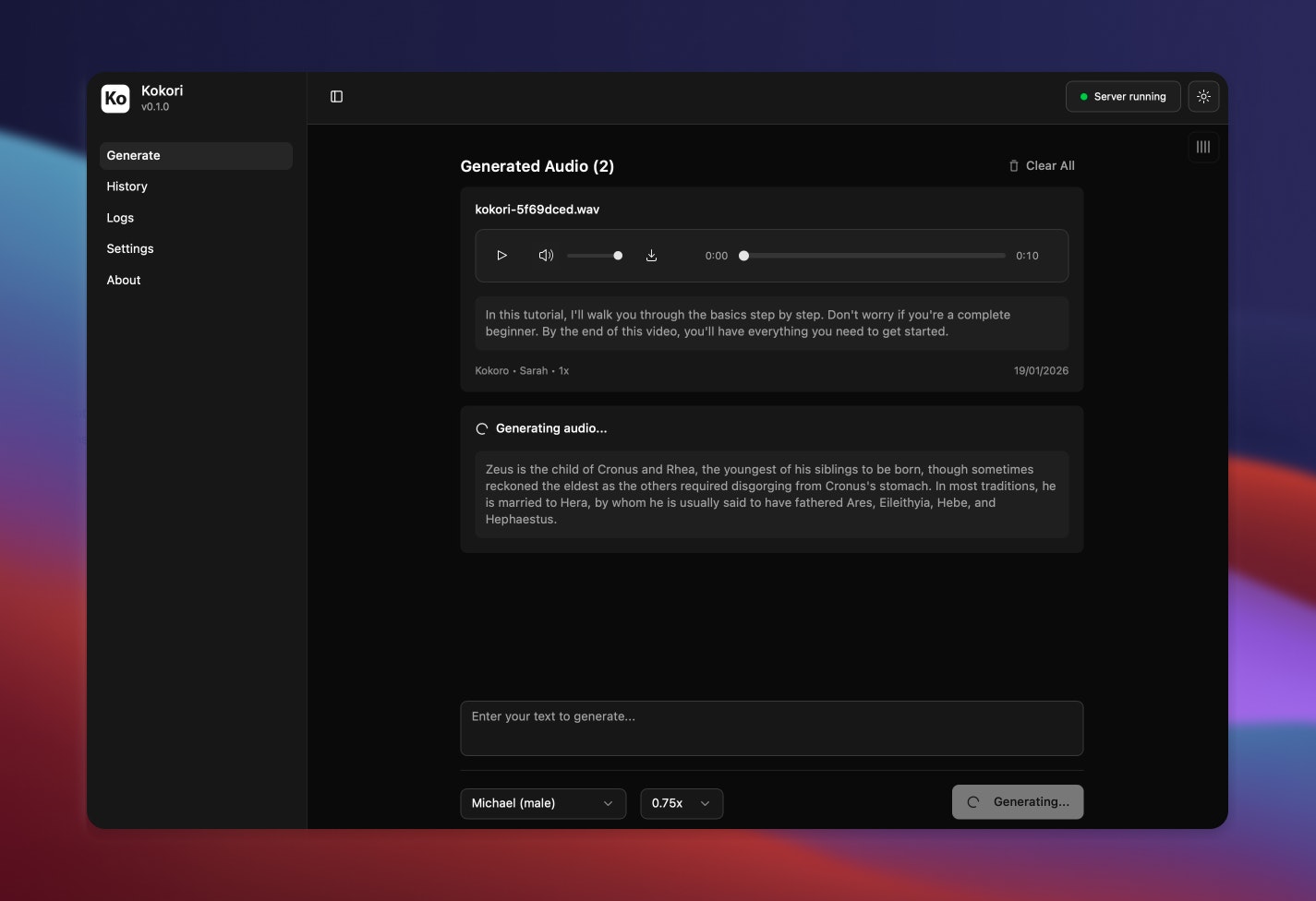Click the Kokori Ko logo icon

pyautogui.click(x=115, y=98)
